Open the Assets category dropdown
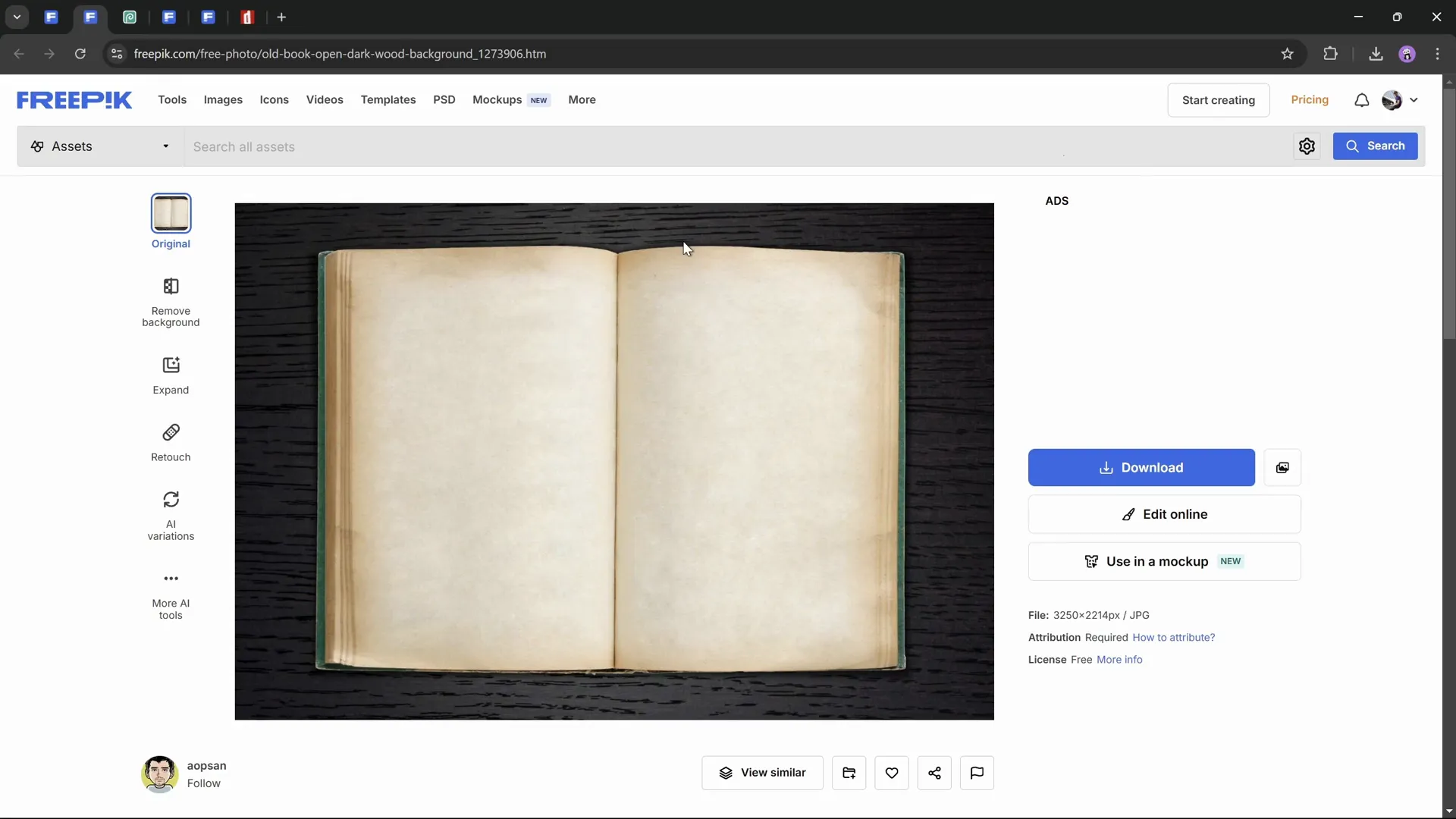The image size is (1456, 819). [x=100, y=146]
